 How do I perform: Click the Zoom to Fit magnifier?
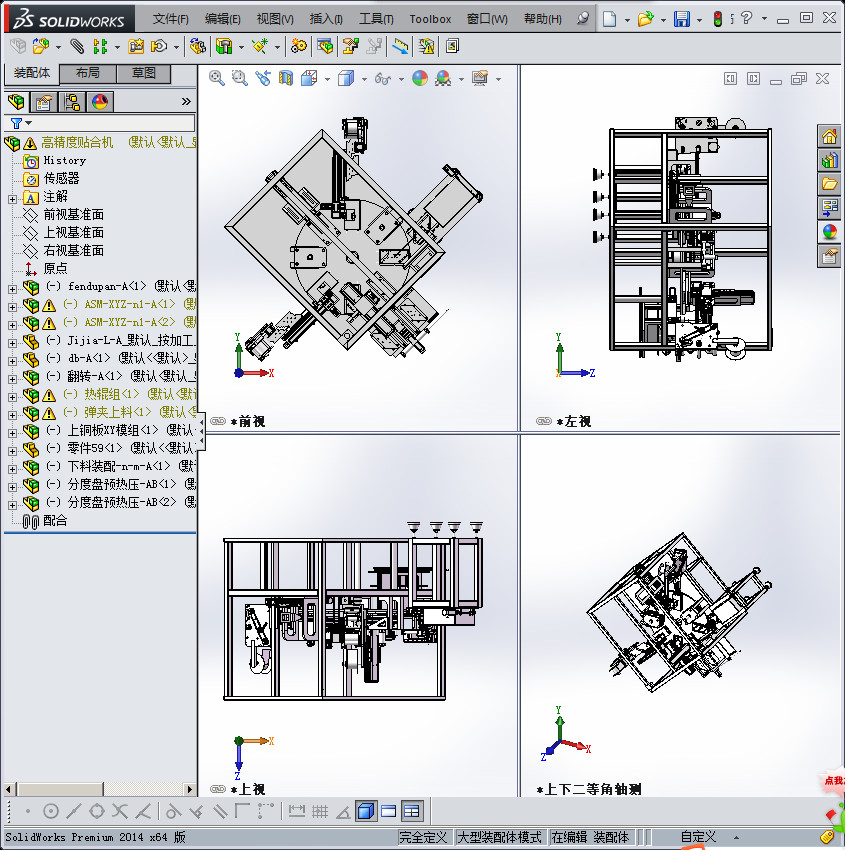pos(217,79)
